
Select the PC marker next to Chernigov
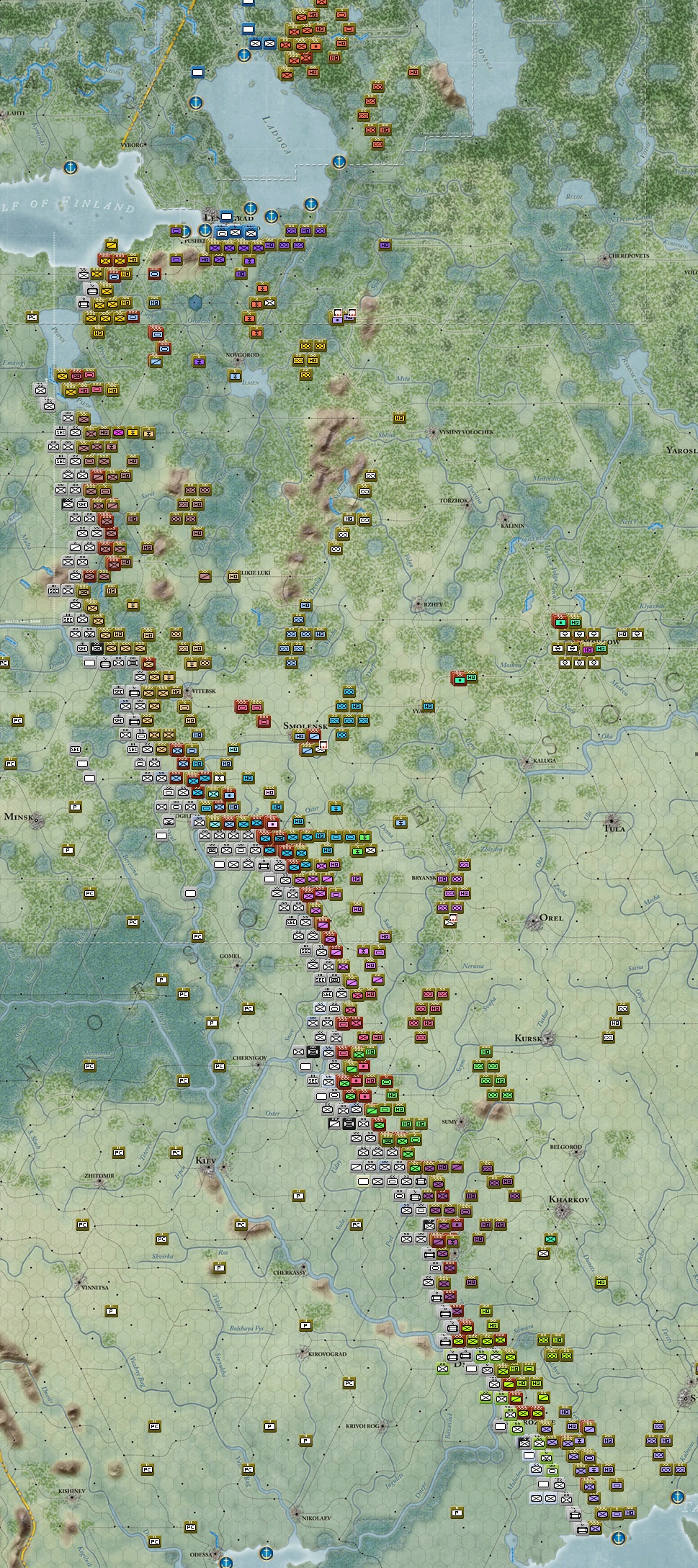pos(219,1066)
